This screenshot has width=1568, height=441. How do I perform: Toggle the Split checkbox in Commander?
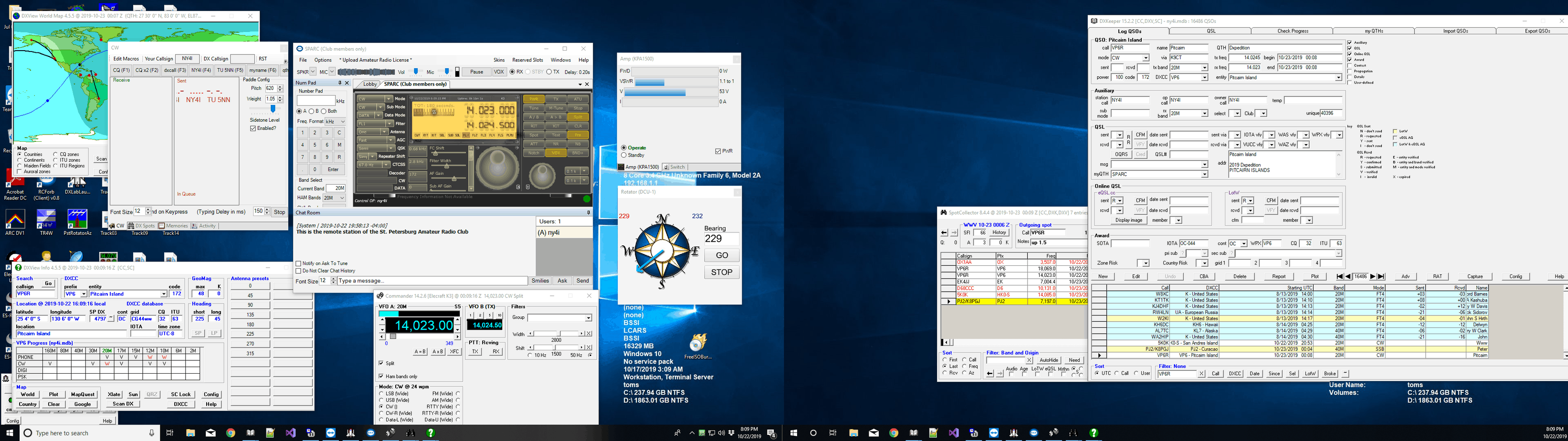tap(381, 363)
